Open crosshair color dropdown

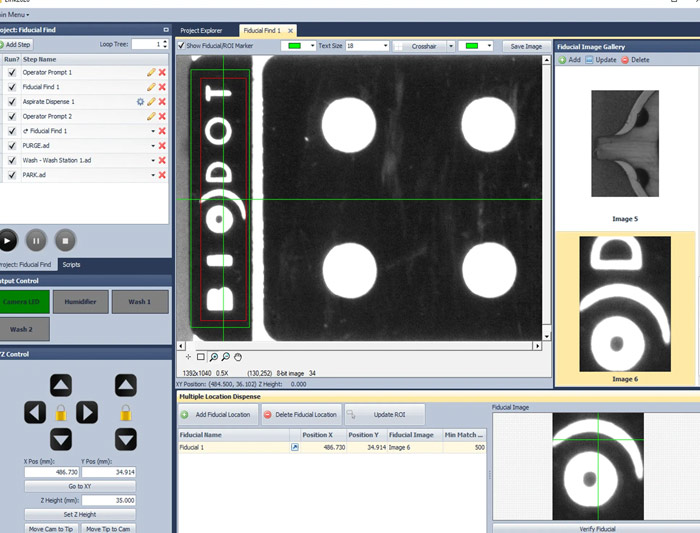click(489, 46)
